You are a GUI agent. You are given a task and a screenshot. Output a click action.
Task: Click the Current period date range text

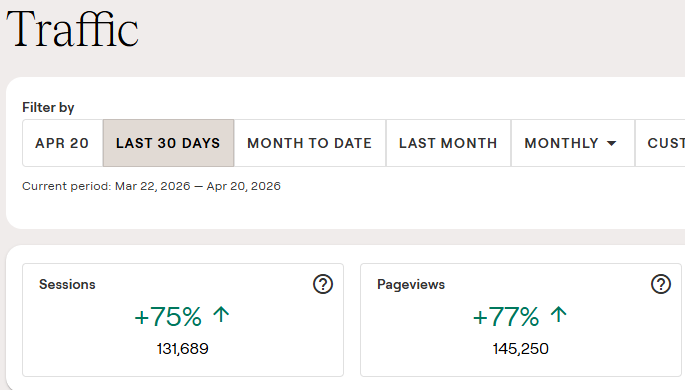tap(151, 186)
